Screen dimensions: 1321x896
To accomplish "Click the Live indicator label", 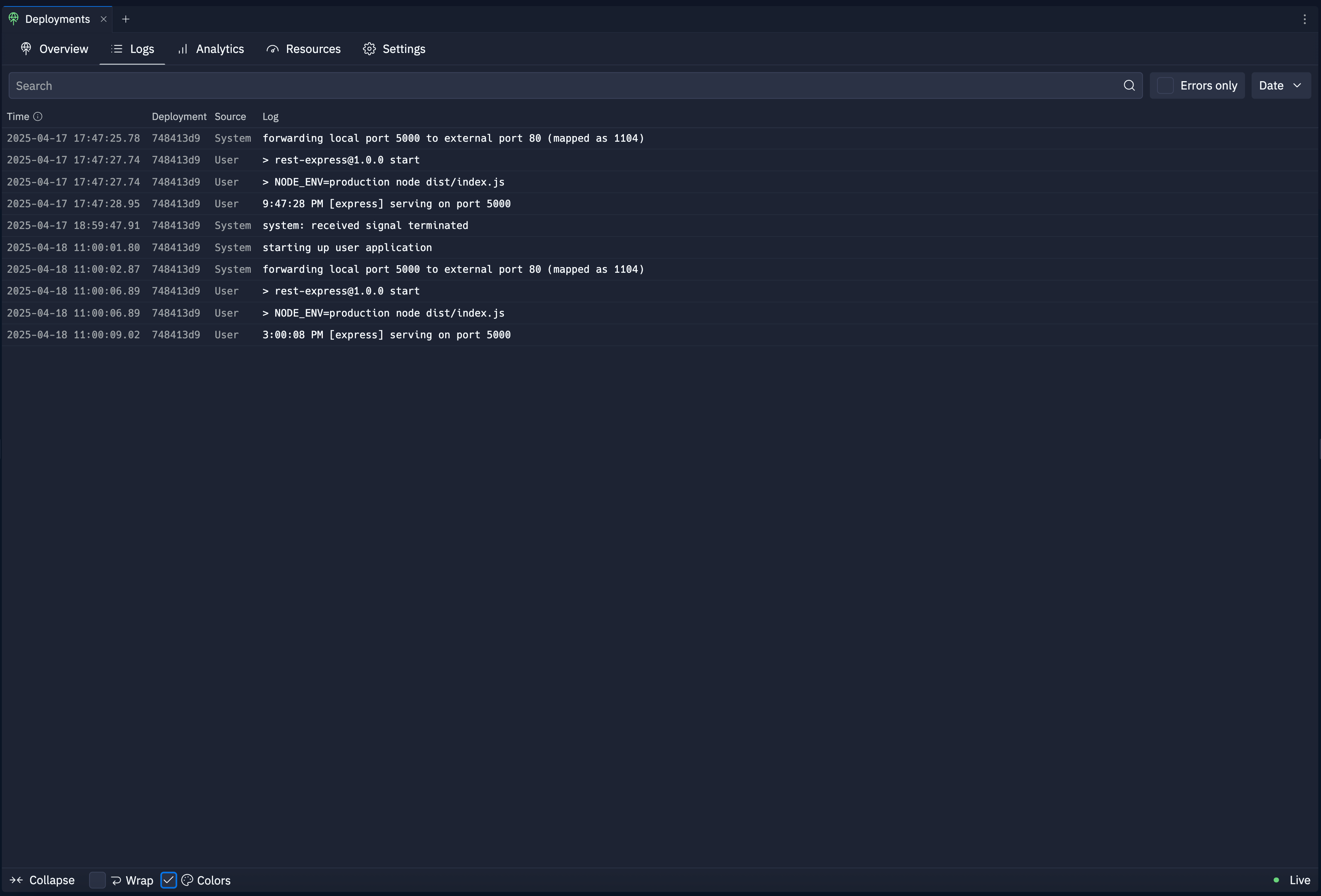I will 1299,880.
